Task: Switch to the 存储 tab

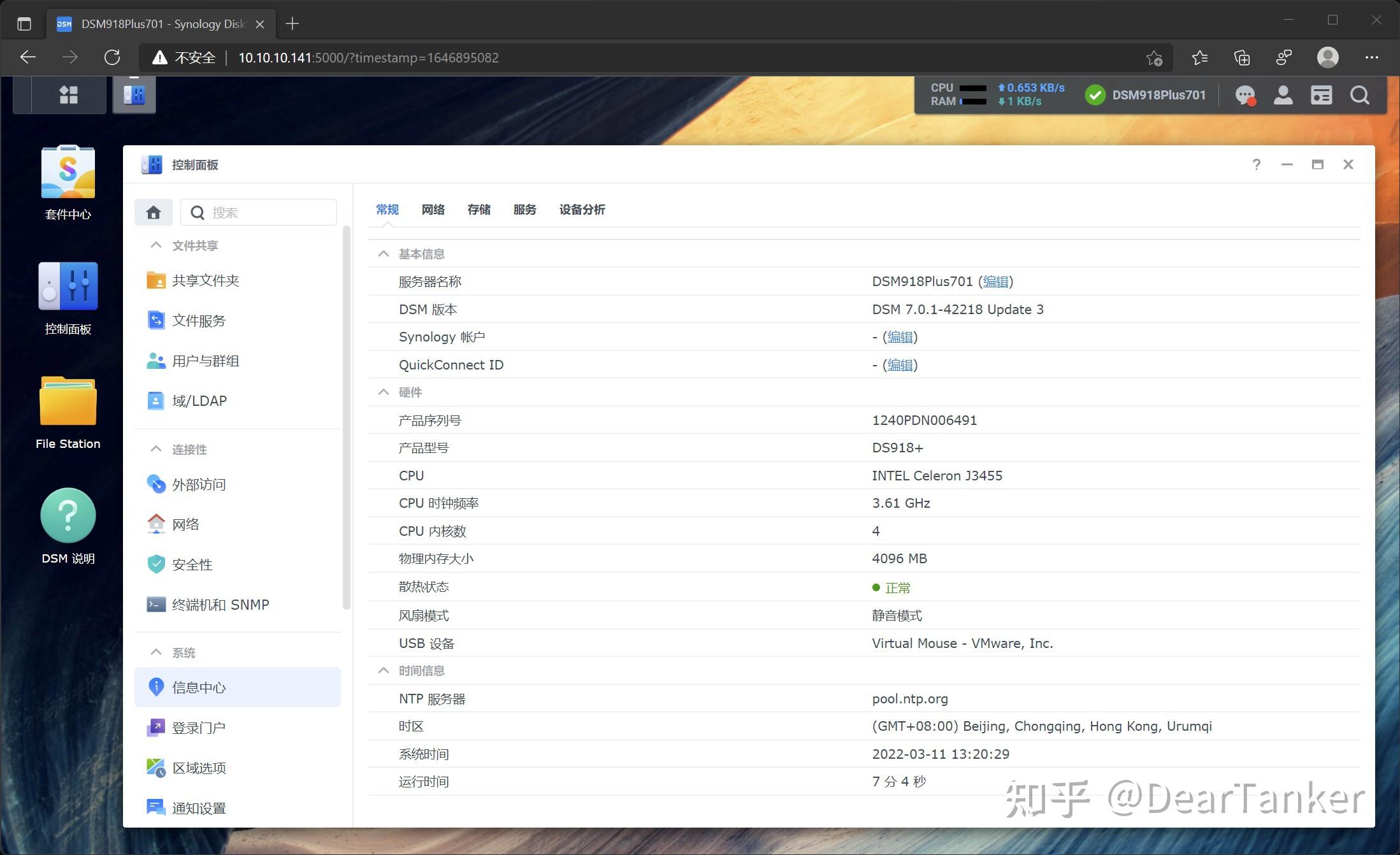Action: pos(479,210)
